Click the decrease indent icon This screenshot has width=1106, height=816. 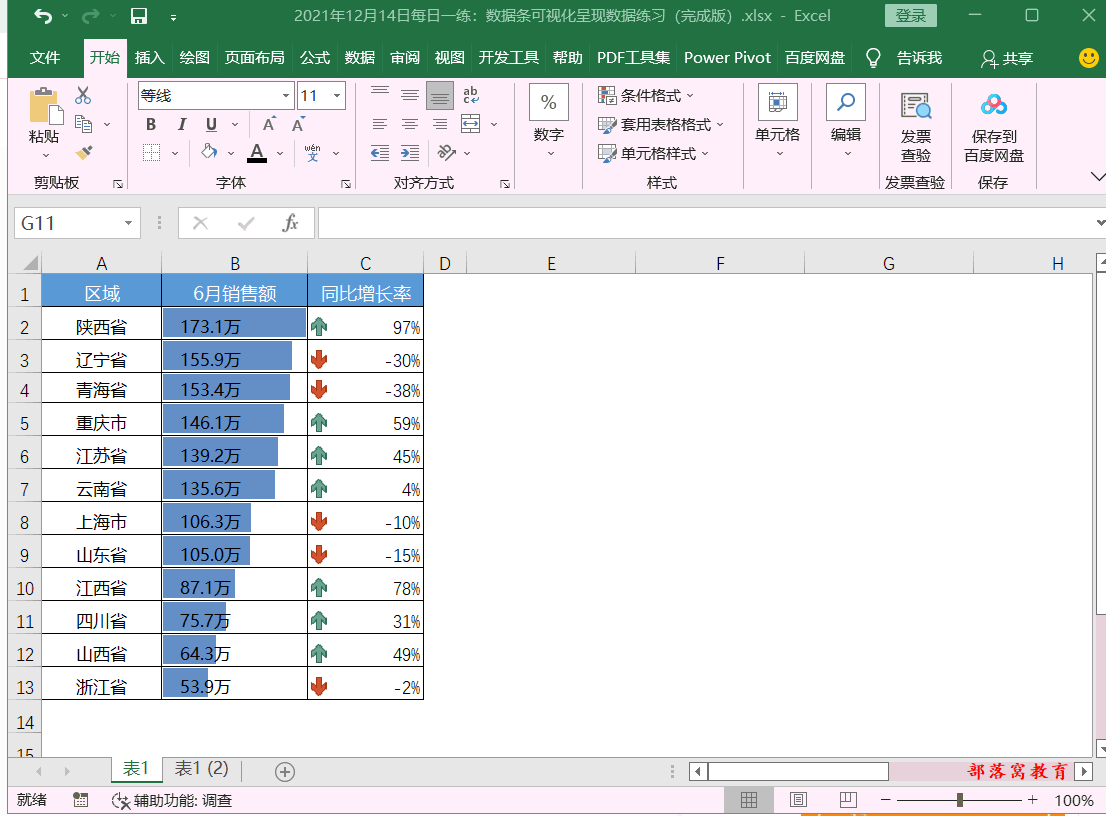379,152
